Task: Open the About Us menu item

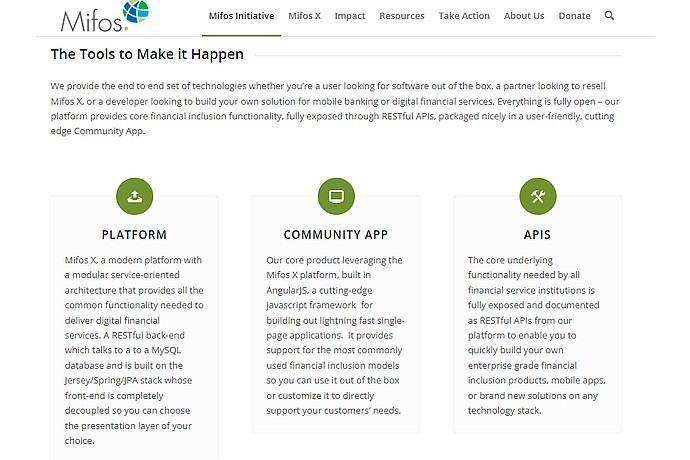Action: (524, 16)
